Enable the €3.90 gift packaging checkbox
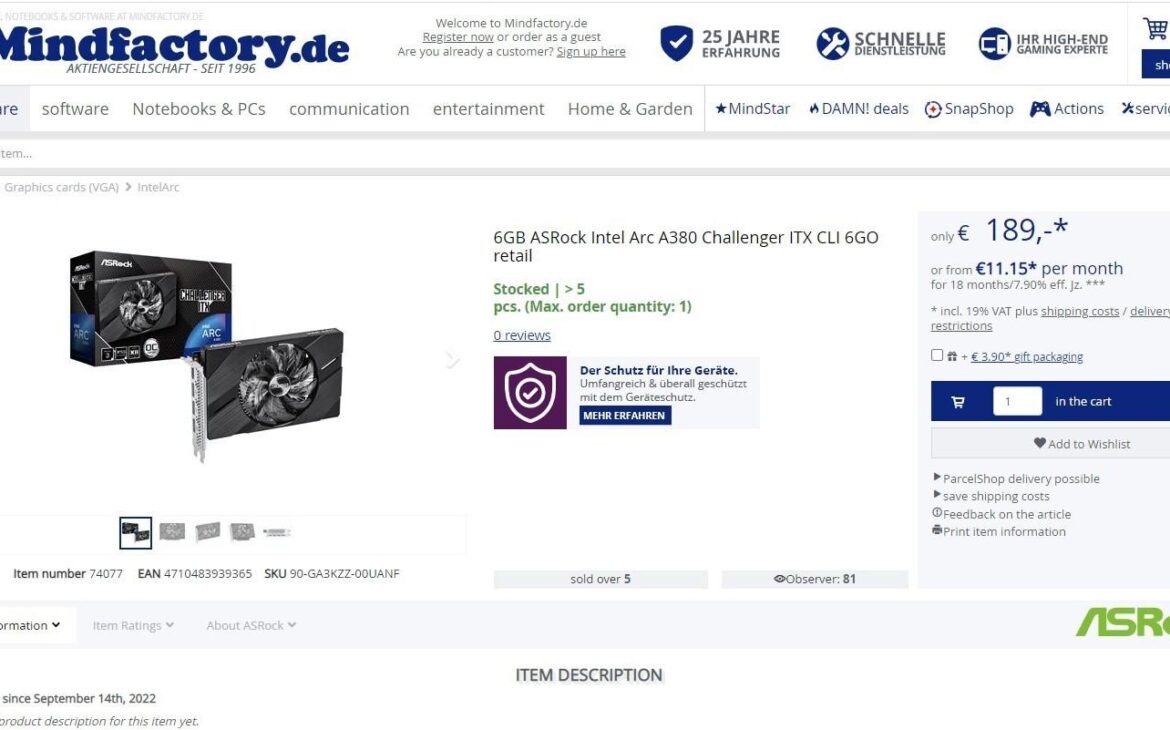Viewport: 1170px width, 730px height. (937, 355)
